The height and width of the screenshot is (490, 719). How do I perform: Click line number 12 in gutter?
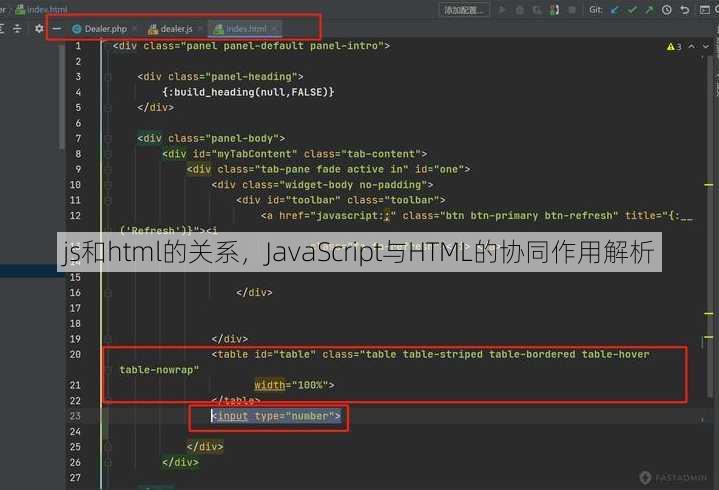(75, 216)
